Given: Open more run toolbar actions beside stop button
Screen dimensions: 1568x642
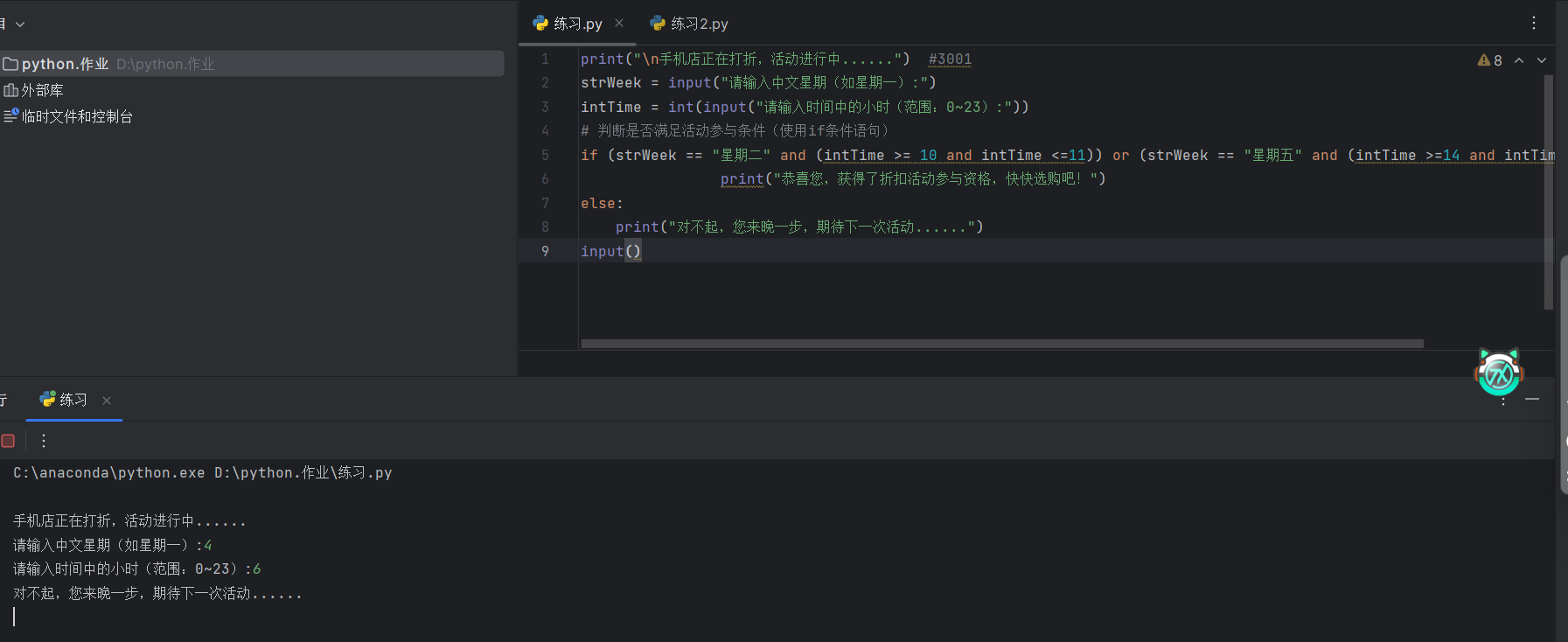Looking at the screenshot, I should 44,441.
